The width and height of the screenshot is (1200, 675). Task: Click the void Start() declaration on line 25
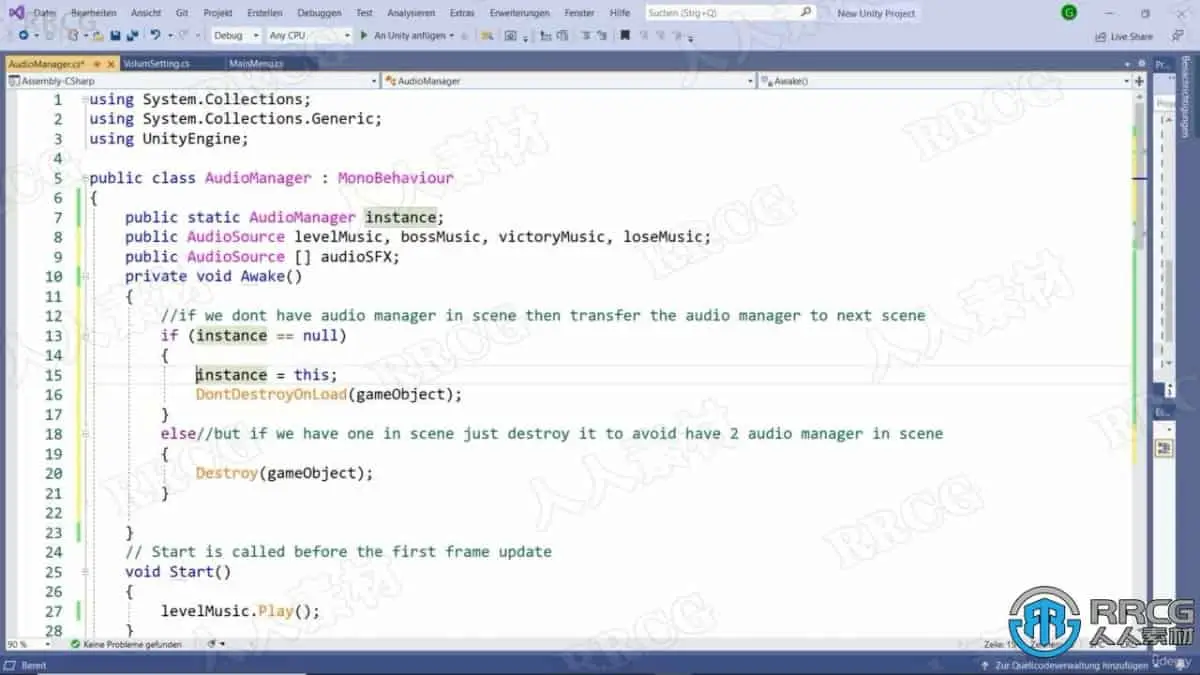178,572
